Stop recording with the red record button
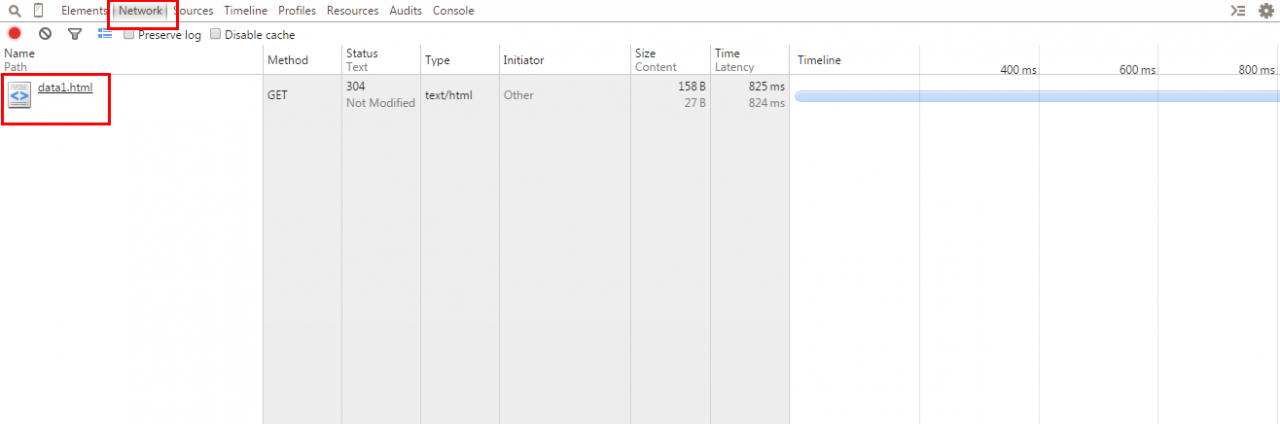This screenshot has width=1280, height=424. click(x=15, y=34)
